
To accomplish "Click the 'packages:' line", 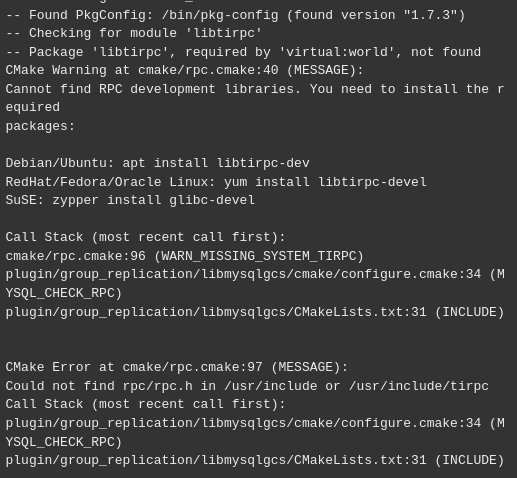I will [x=40, y=127].
